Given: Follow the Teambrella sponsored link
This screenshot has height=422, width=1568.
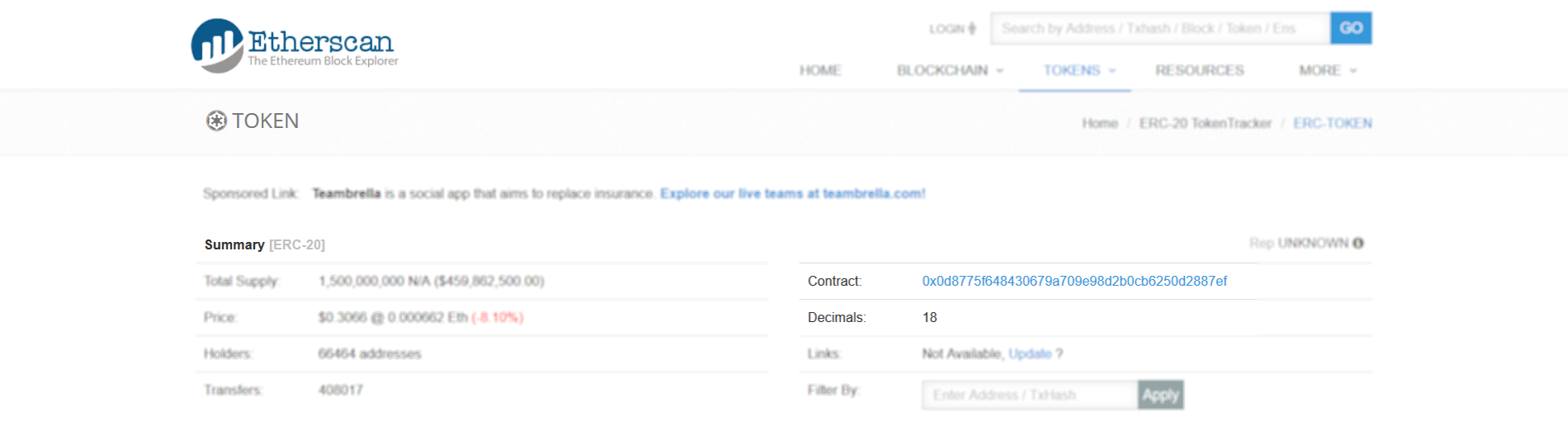Looking at the screenshot, I should (791, 194).
